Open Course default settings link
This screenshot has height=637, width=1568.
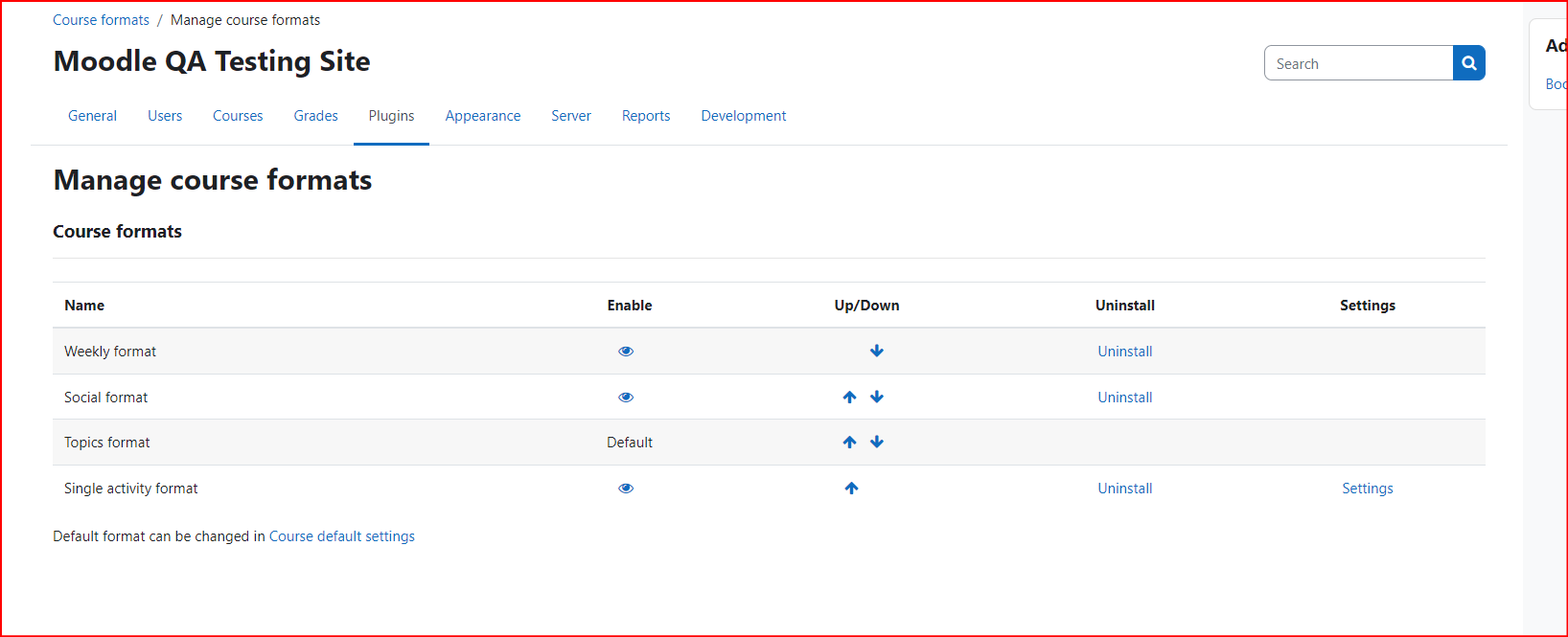pos(342,536)
